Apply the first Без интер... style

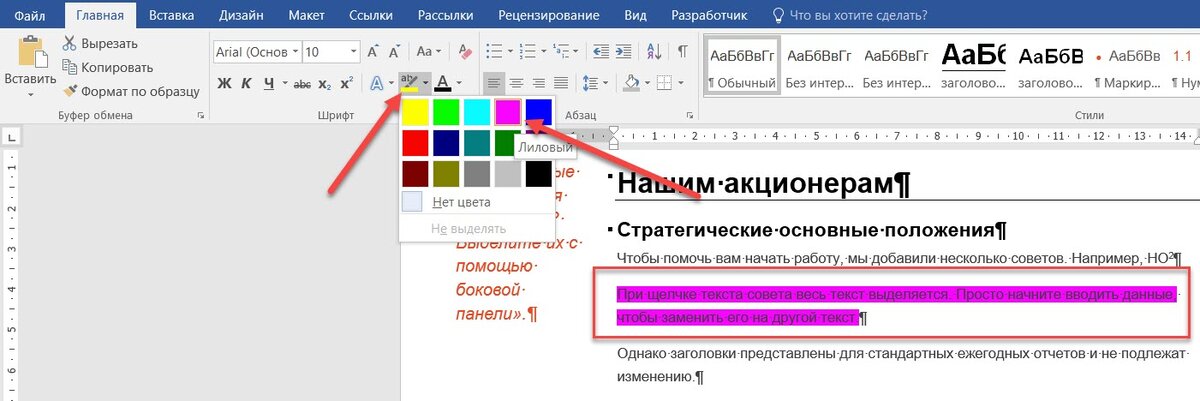coord(819,65)
